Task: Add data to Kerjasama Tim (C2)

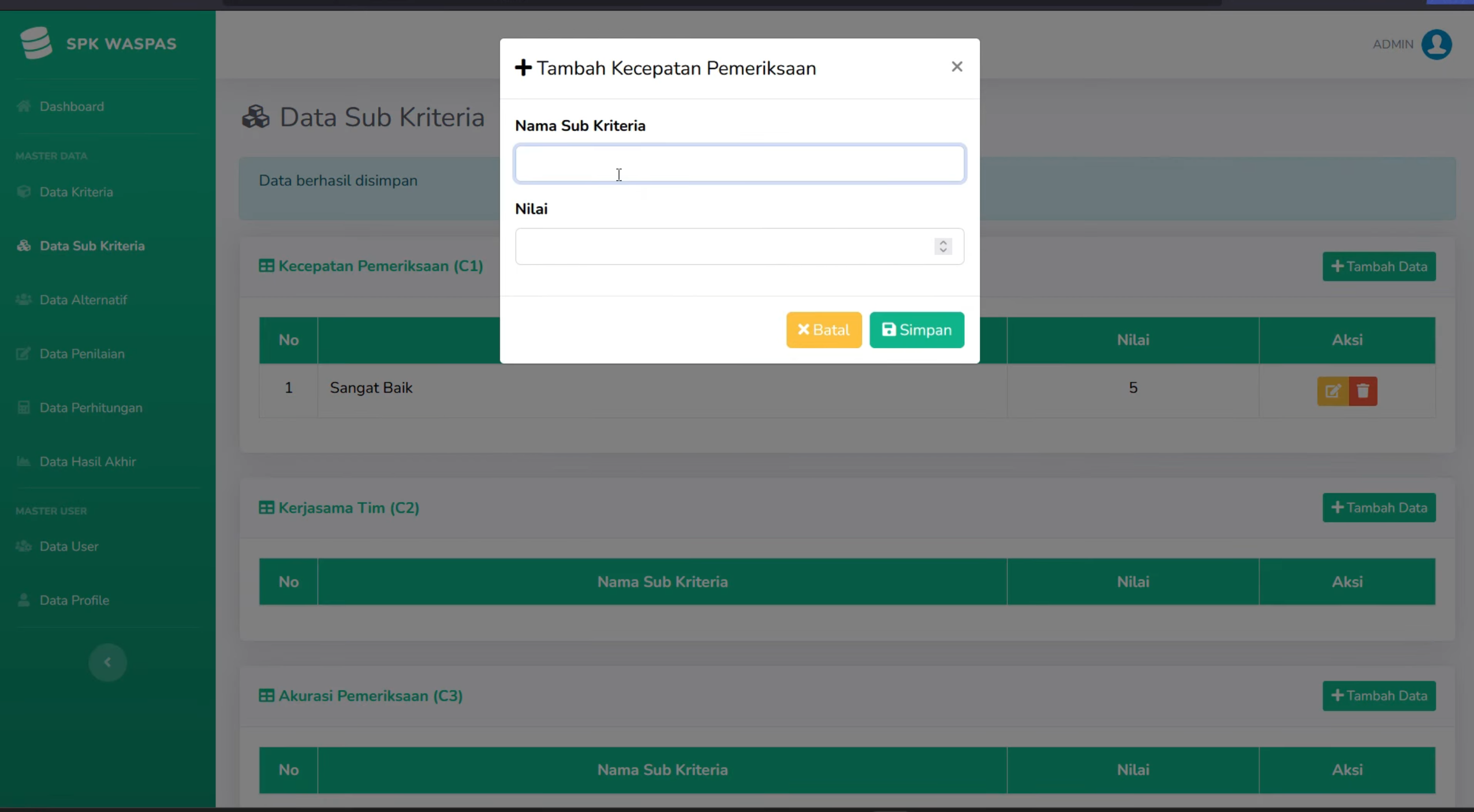Action: click(1379, 508)
